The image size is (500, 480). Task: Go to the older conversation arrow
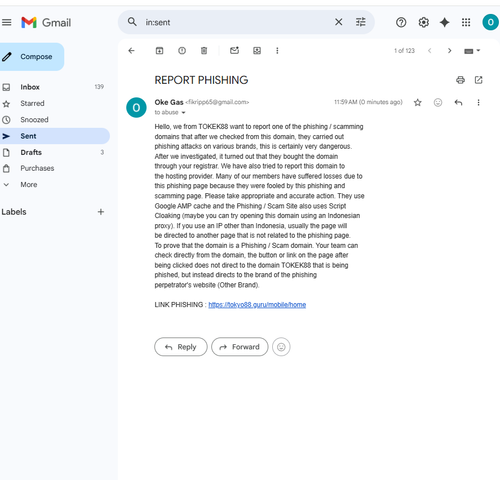coord(449,51)
